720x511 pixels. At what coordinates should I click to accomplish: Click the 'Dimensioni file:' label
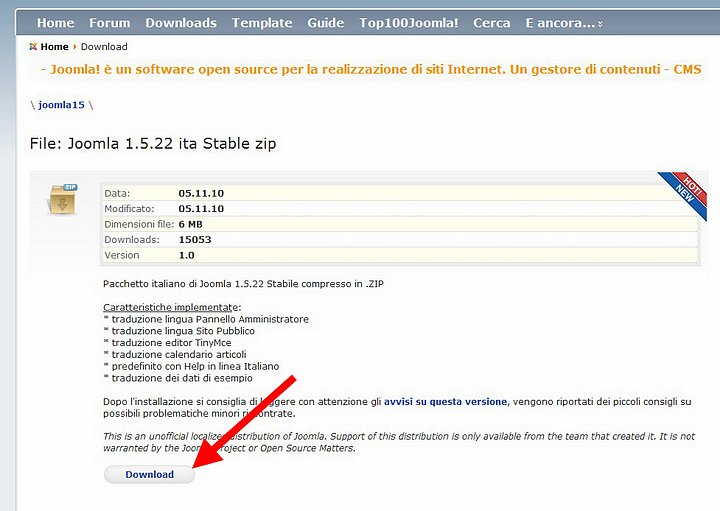click(139, 225)
